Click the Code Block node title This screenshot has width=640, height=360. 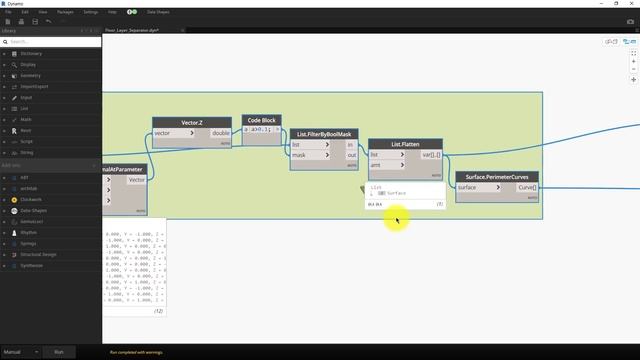[x=262, y=120]
